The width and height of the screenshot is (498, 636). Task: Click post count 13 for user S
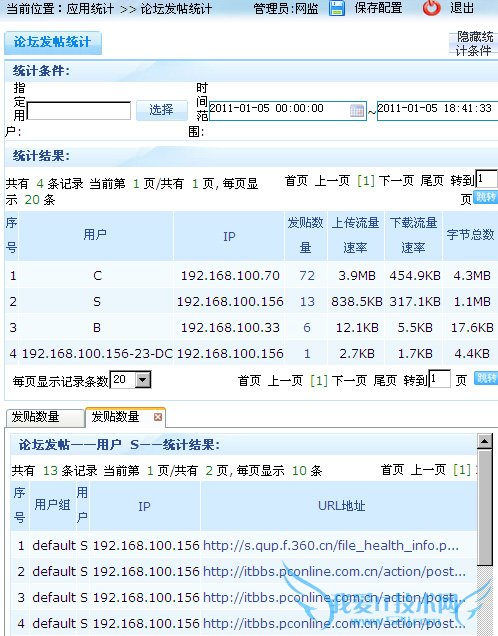[x=307, y=302]
